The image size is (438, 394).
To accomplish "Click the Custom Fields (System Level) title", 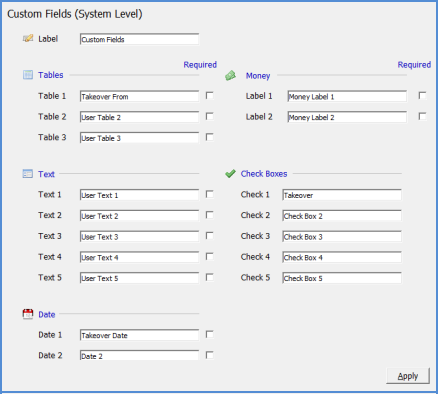I will [75, 14].
